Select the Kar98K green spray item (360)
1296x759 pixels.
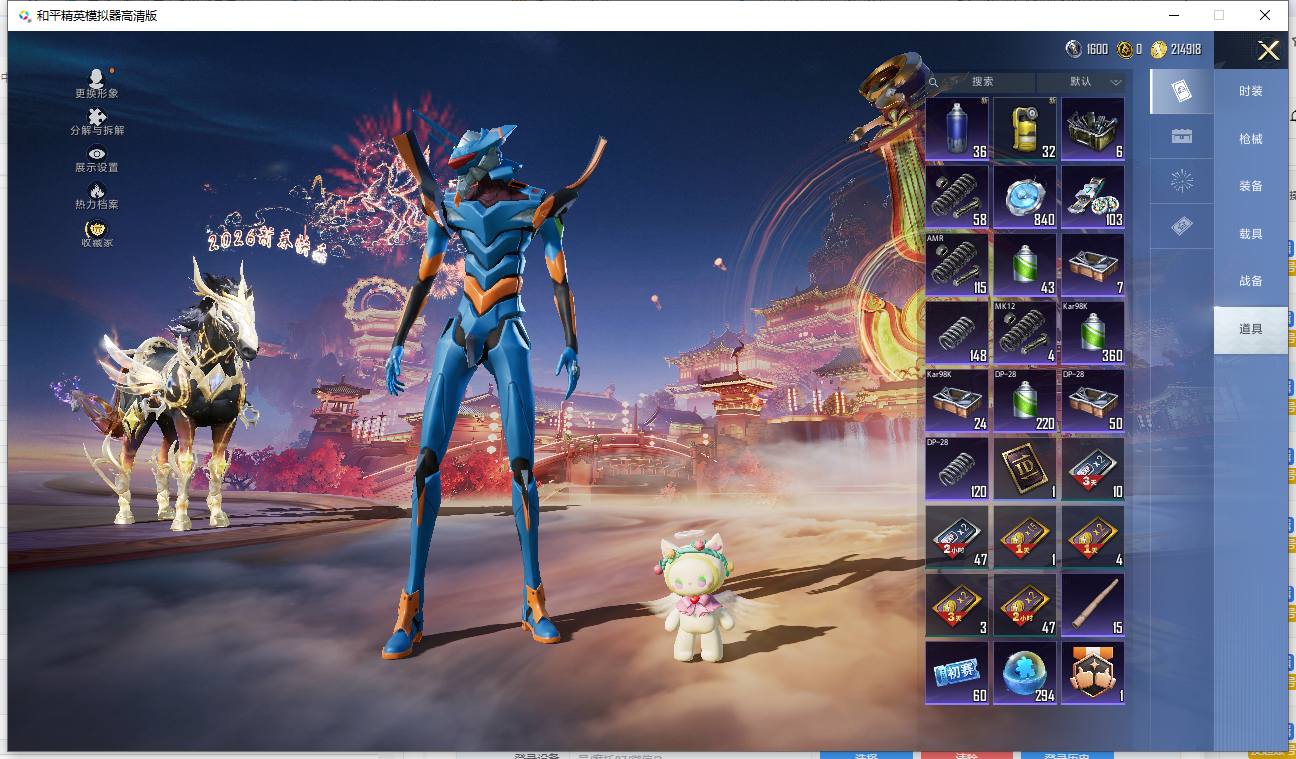1093,333
